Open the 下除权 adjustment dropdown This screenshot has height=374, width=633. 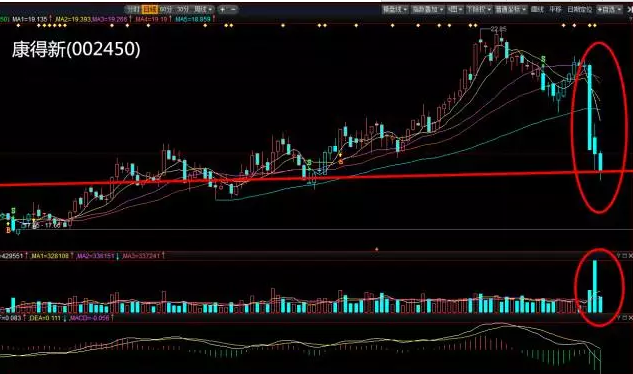tap(479, 9)
